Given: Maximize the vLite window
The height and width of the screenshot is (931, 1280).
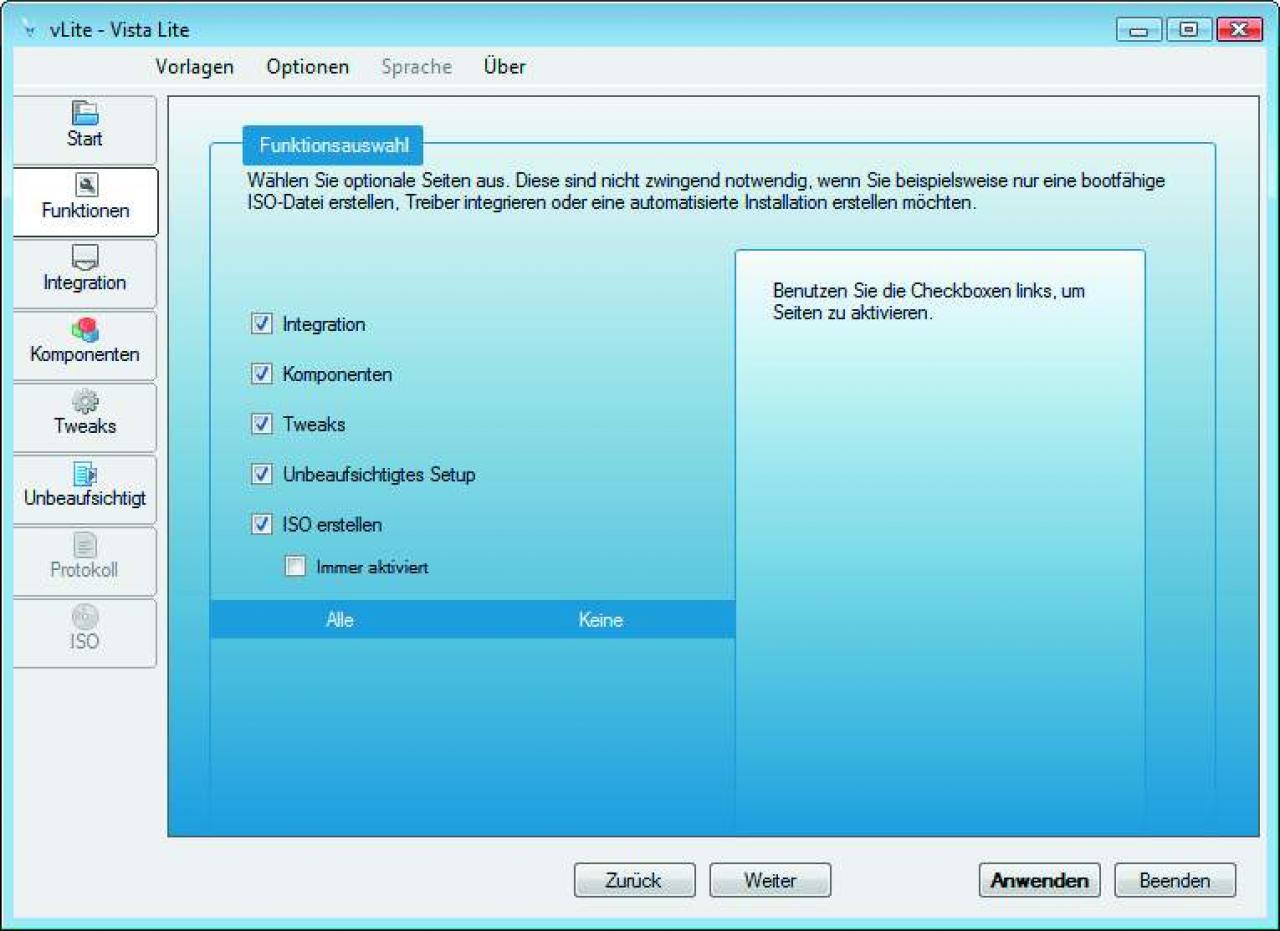Looking at the screenshot, I should coord(1188,30).
